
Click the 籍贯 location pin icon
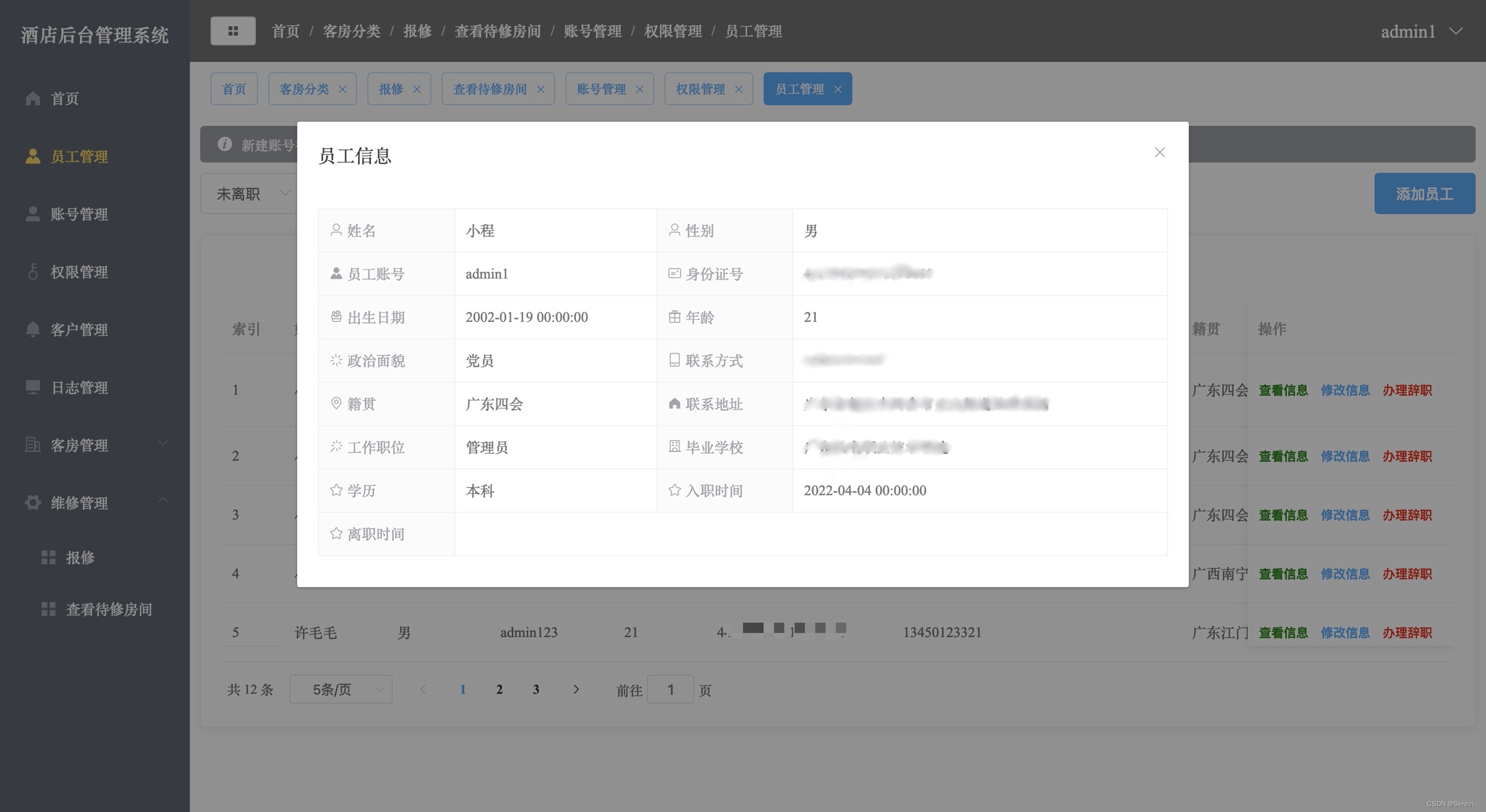(336, 403)
